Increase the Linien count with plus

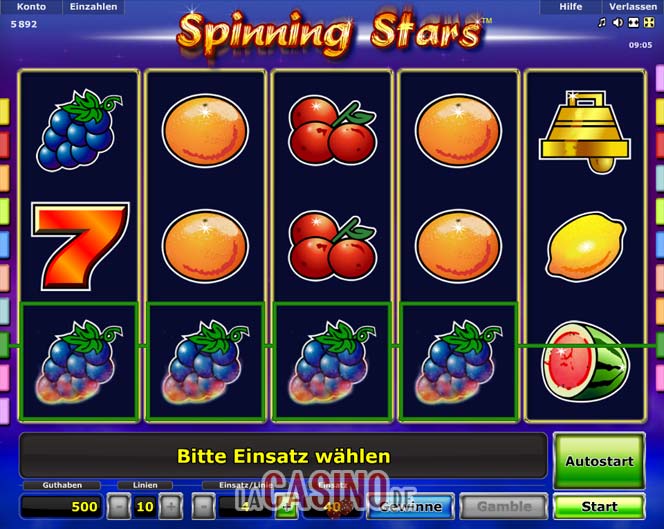171,506
